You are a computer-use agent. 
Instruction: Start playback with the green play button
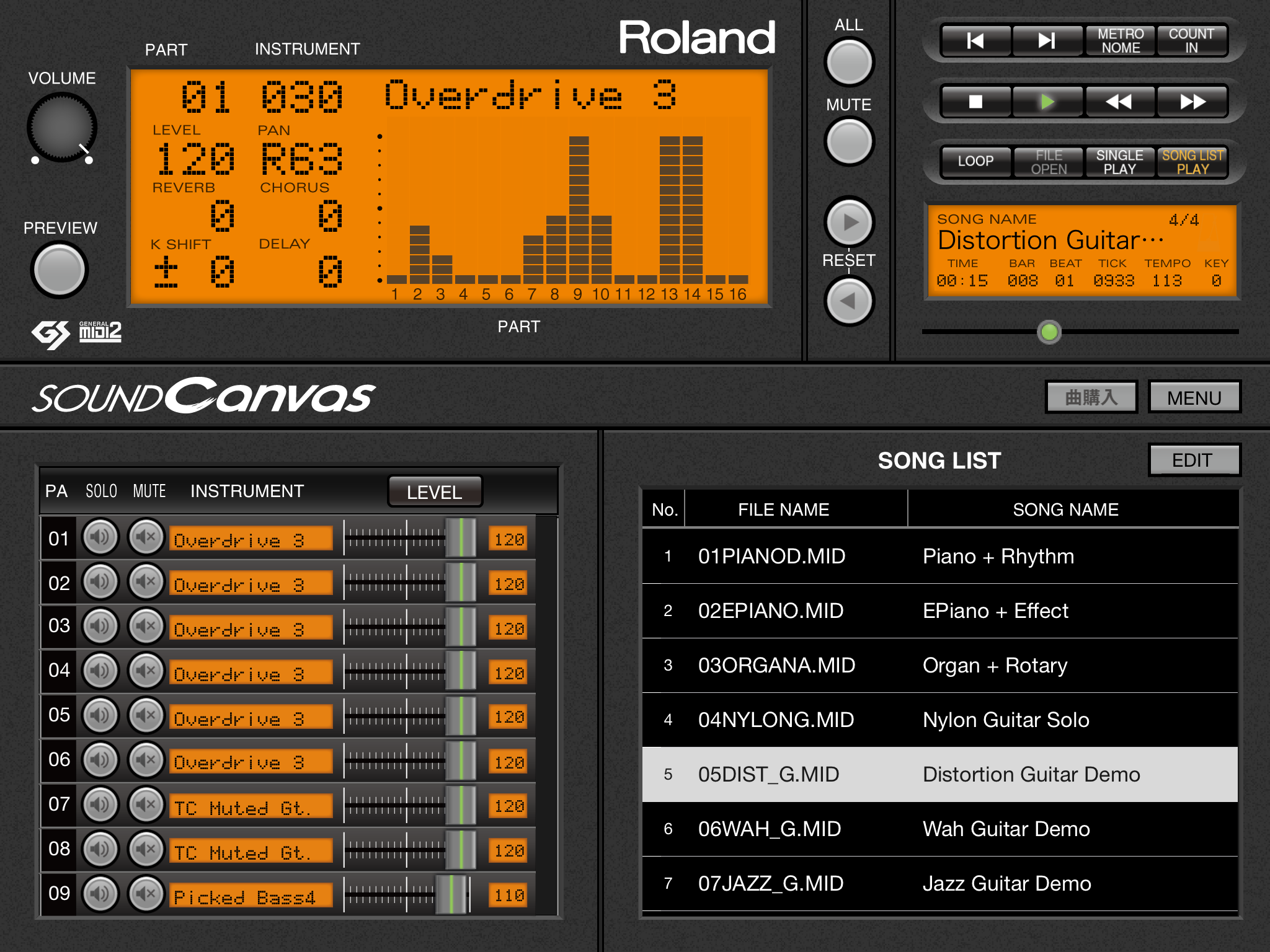[1047, 102]
